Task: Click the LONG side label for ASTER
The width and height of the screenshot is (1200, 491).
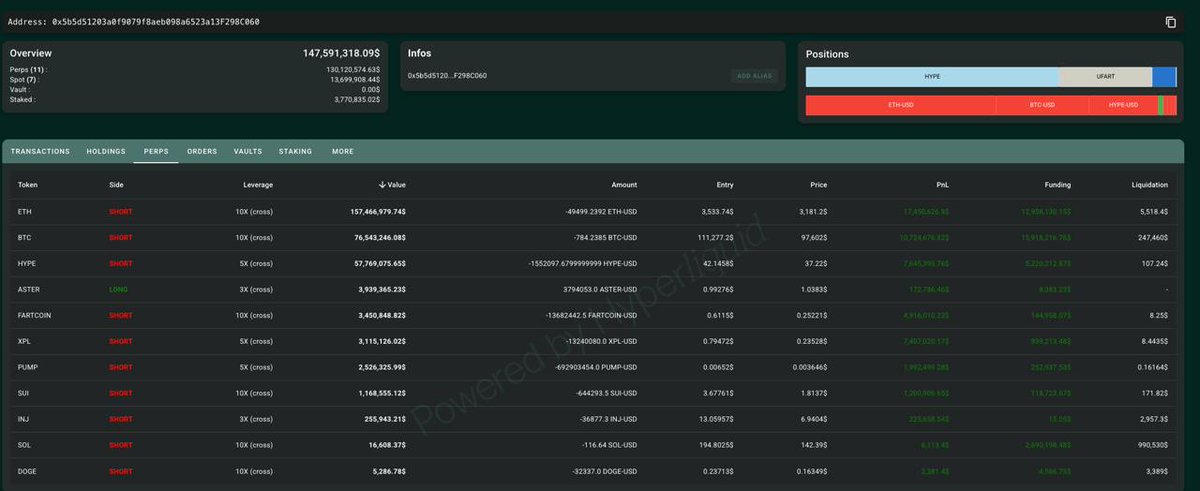Action: coord(119,289)
